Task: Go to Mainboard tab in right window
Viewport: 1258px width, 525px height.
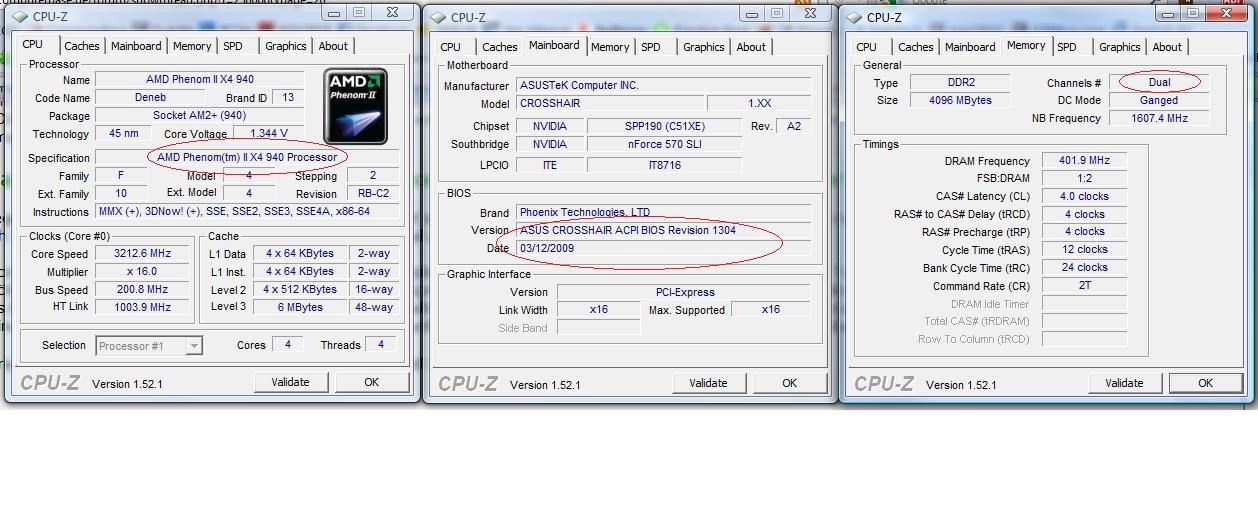Action: (x=970, y=47)
